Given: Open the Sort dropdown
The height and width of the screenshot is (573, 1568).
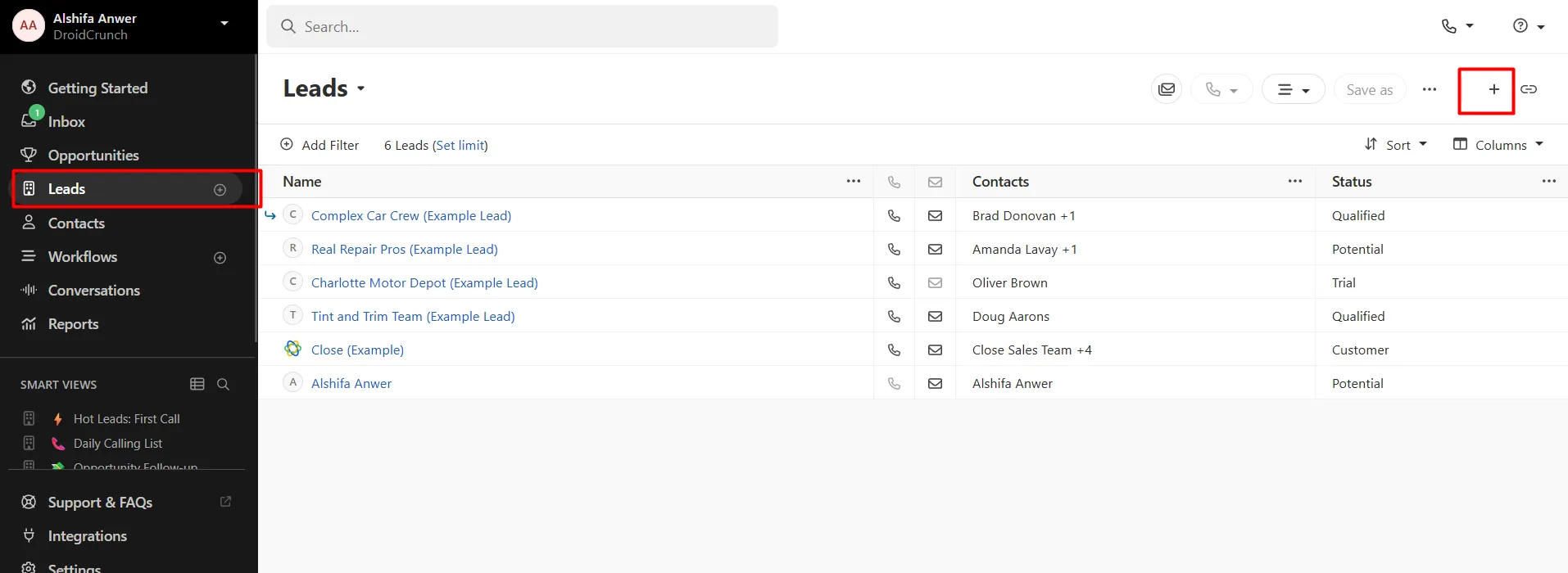Looking at the screenshot, I should tap(1396, 145).
